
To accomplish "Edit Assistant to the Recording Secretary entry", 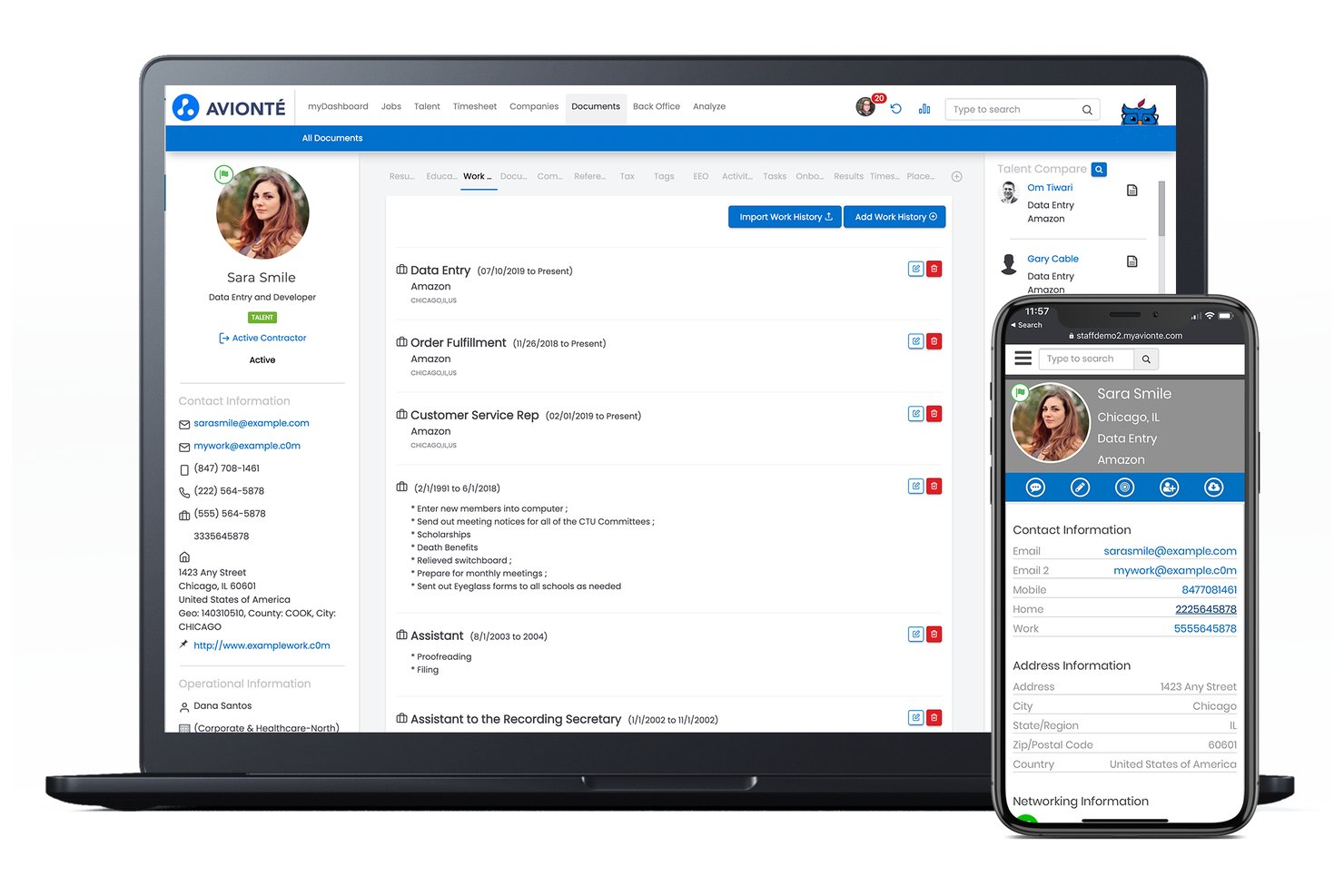I will 916,718.
